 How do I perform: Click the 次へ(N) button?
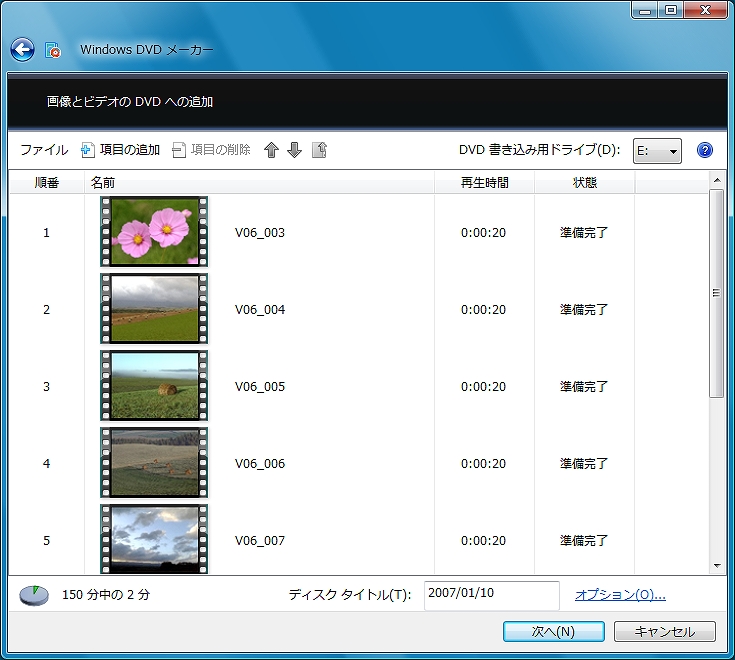point(554,631)
